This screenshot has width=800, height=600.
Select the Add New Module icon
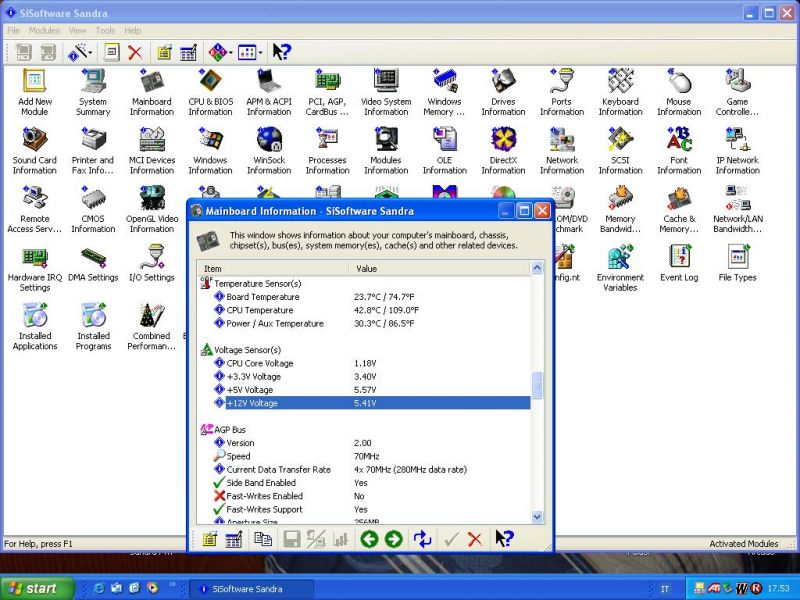tap(35, 93)
